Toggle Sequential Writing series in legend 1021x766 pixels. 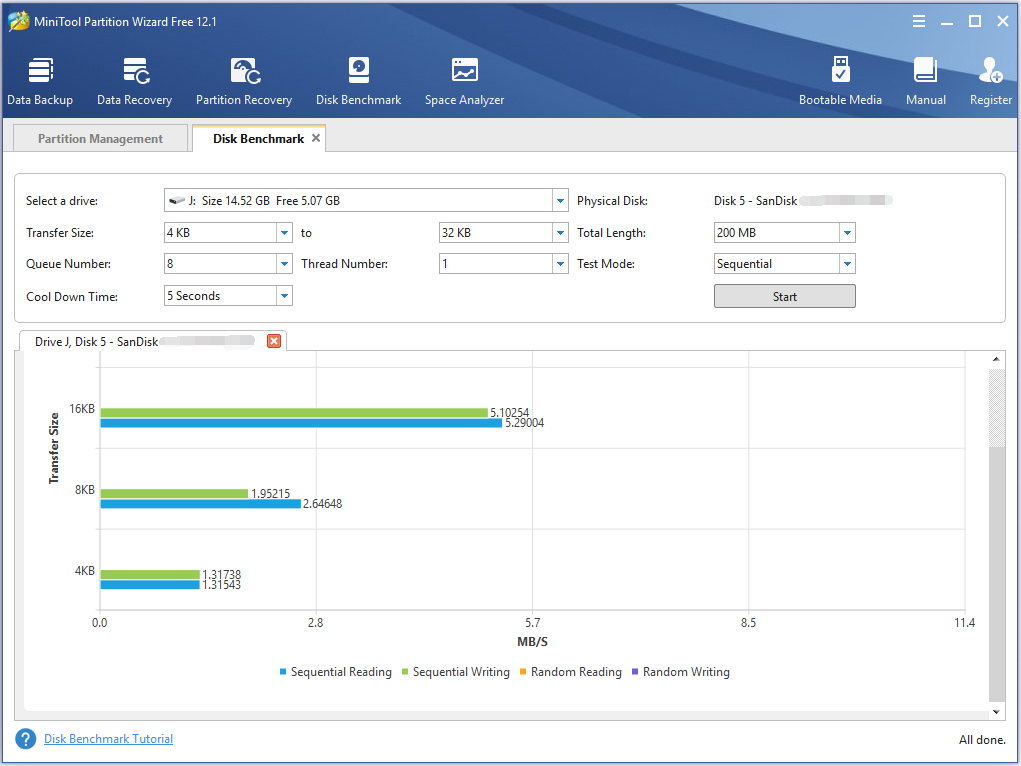(x=460, y=672)
